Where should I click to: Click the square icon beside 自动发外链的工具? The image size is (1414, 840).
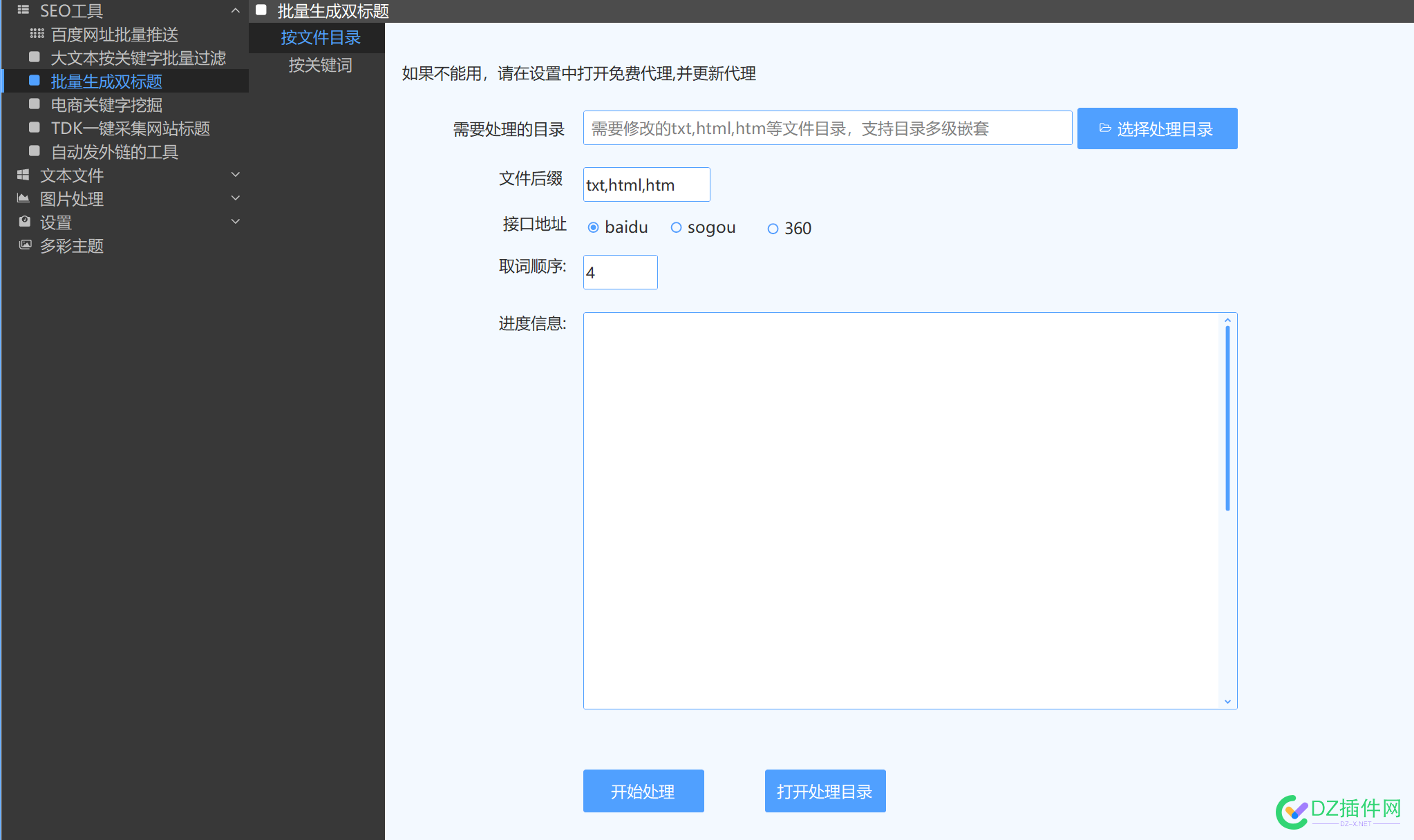click(x=35, y=151)
